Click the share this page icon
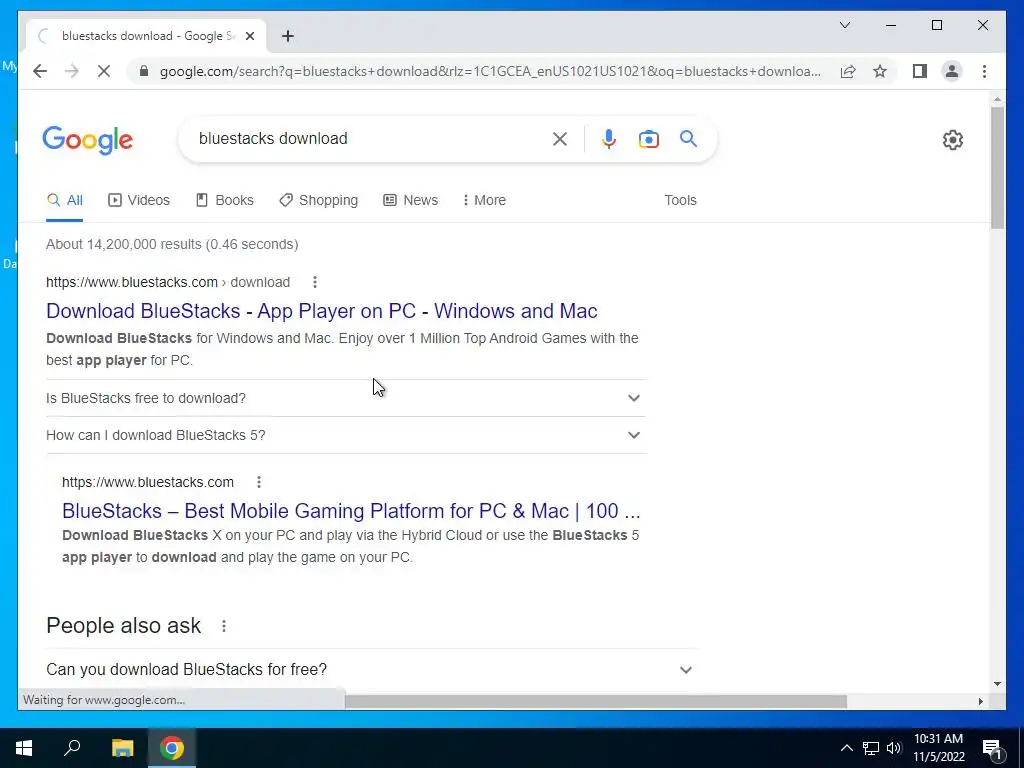The image size is (1024, 768). tap(848, 71)
